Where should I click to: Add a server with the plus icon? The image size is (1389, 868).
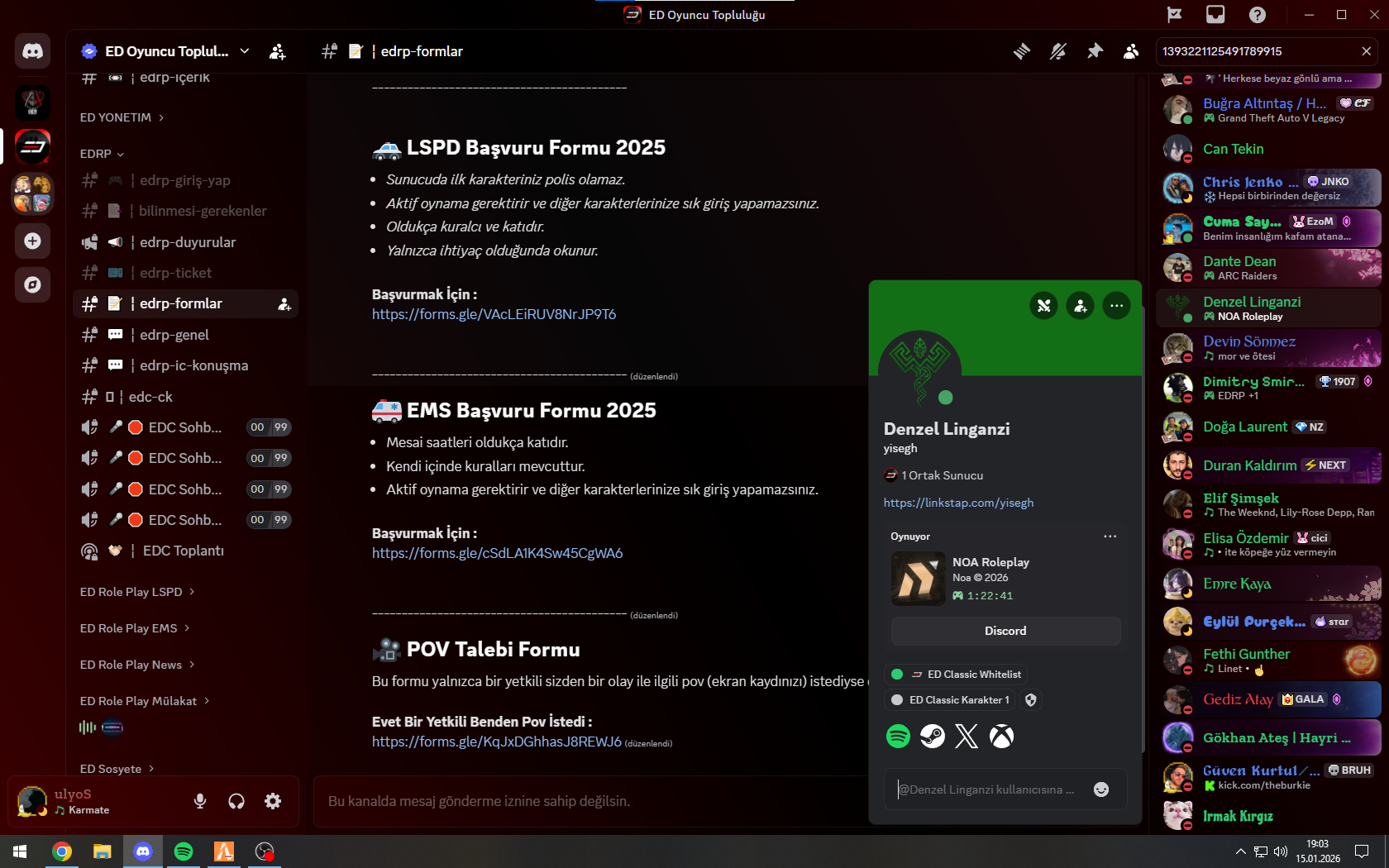(32, 241)
